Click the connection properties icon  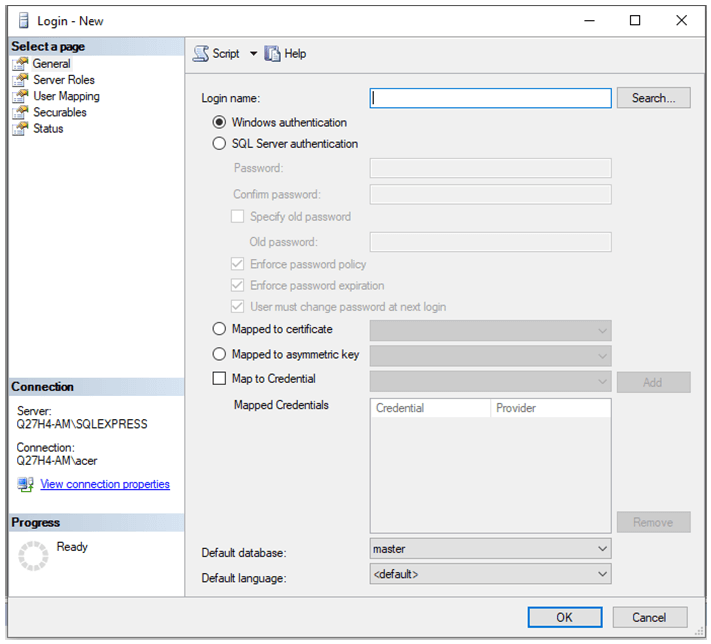[x=26, y=485]
